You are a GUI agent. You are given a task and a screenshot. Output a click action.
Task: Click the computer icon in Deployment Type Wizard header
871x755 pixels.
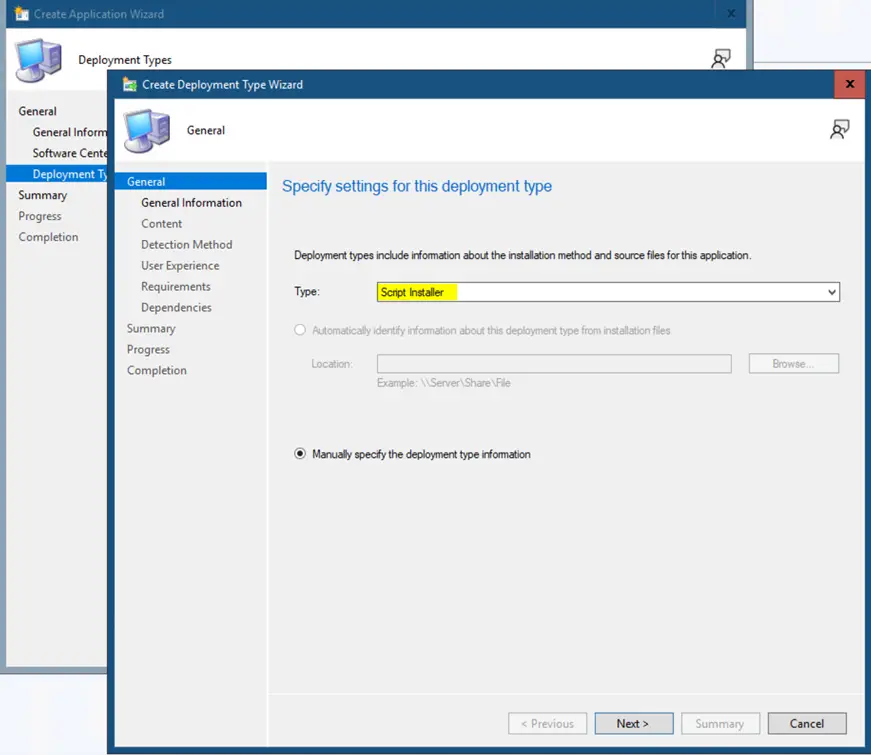[147, 131]
